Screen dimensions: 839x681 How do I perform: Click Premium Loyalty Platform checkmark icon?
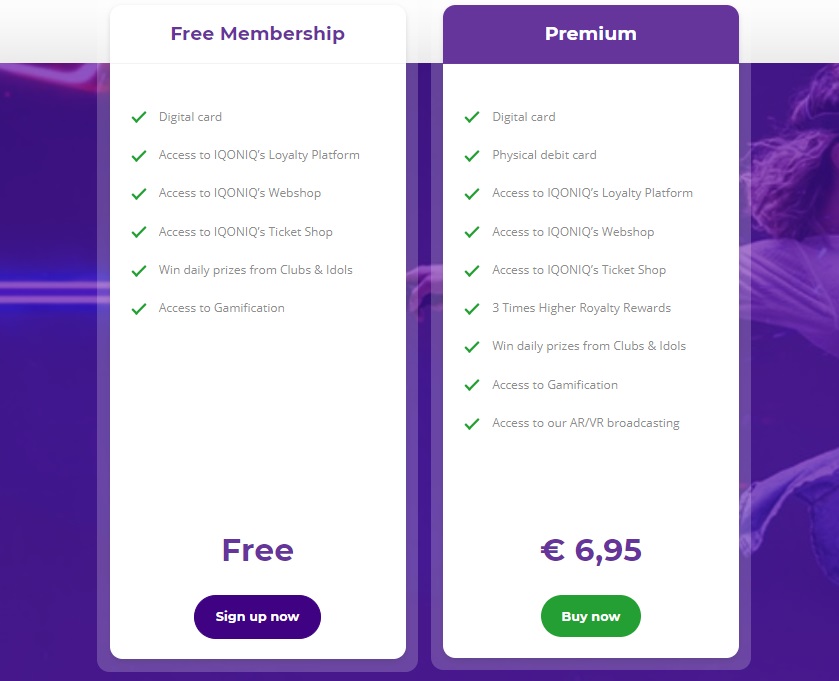pyautogui.click(x=472, y=194)
